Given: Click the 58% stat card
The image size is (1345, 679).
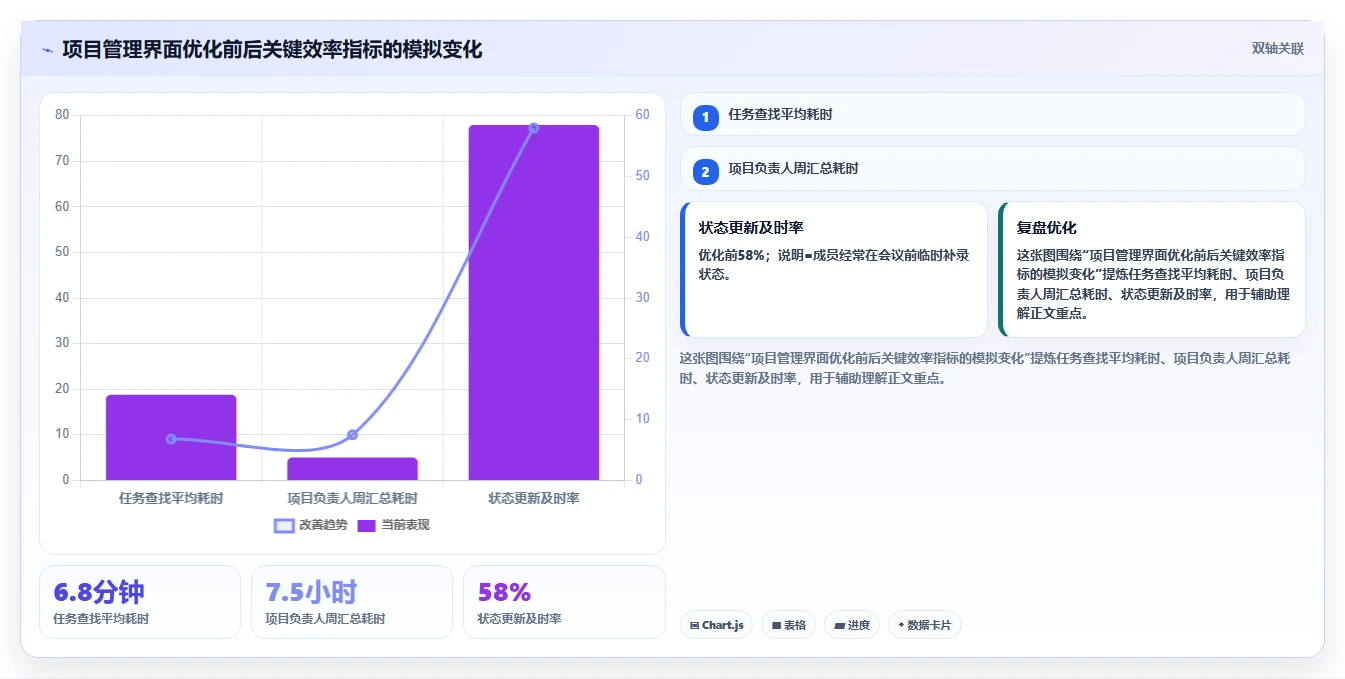Looking at the screenshot, I should (x=564, y=602).
